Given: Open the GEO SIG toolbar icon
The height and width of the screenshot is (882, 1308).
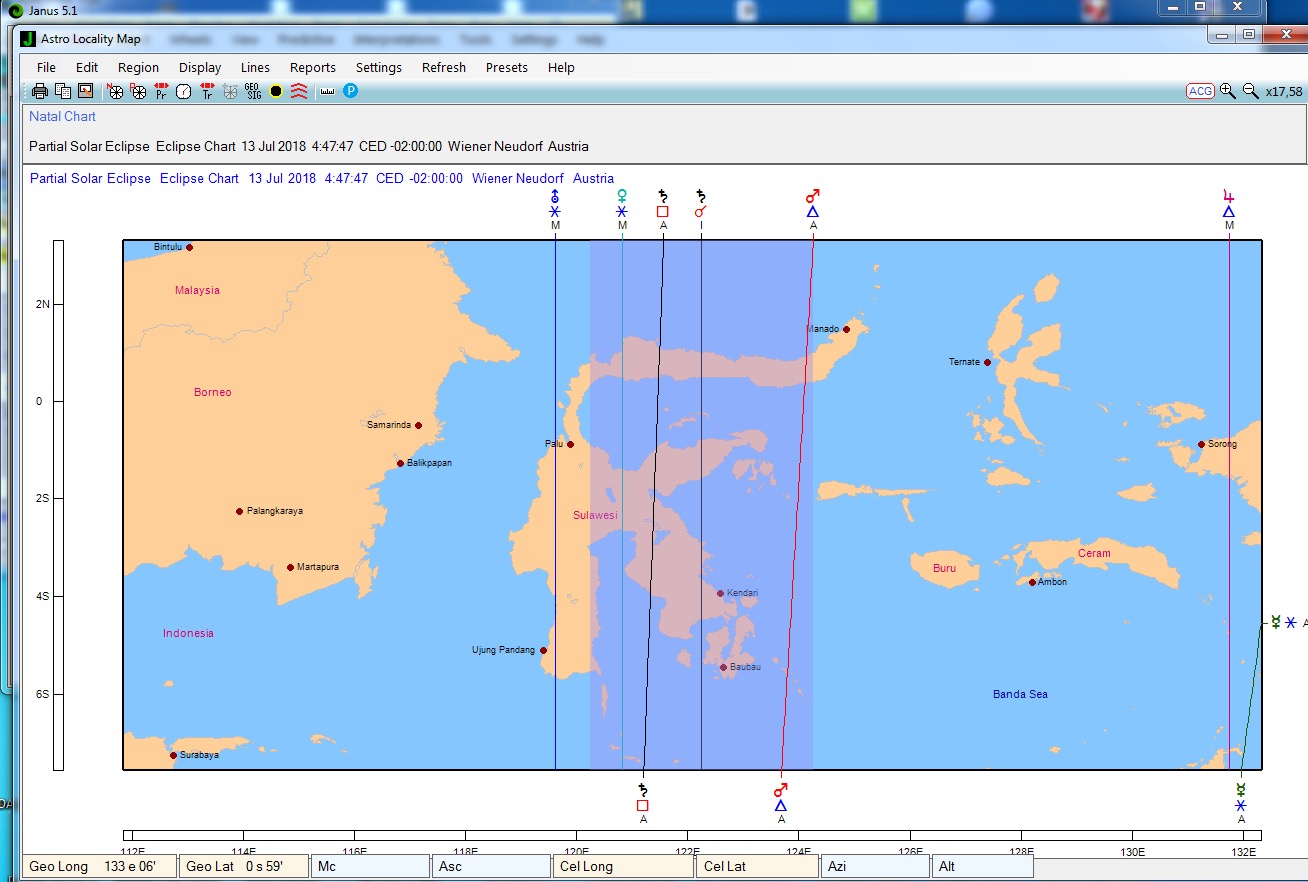Looking at the screenshot, I should 253,92.
